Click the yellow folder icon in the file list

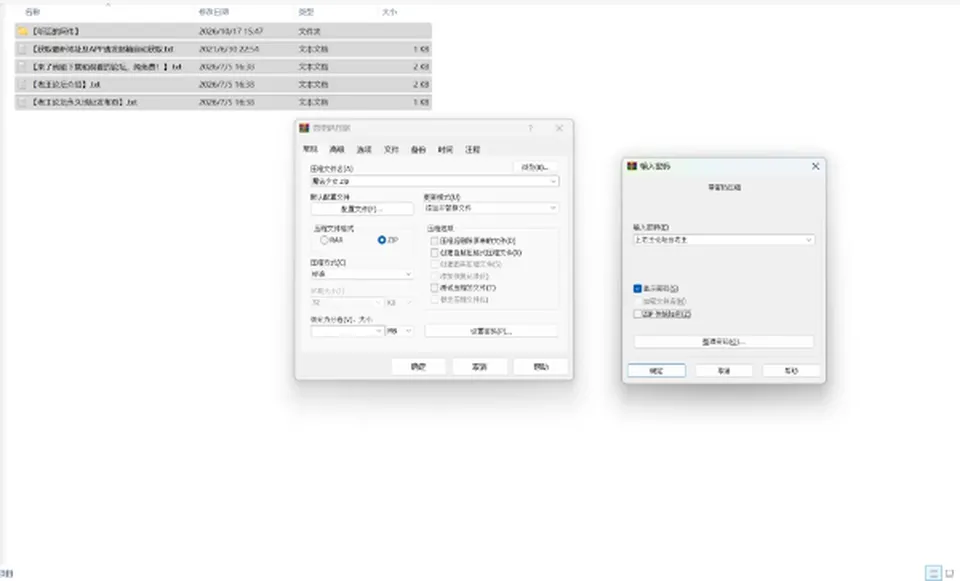click(x=23, y=31)
